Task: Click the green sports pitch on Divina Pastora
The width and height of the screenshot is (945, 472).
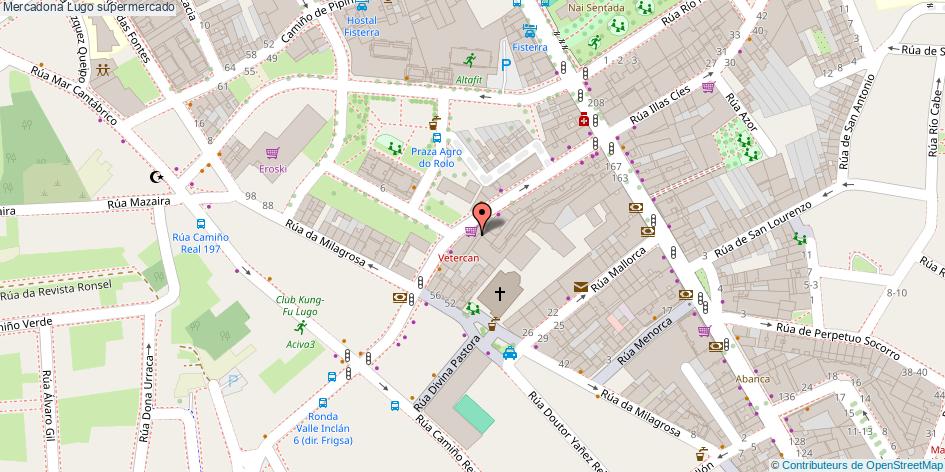Action: click(474, 414)
